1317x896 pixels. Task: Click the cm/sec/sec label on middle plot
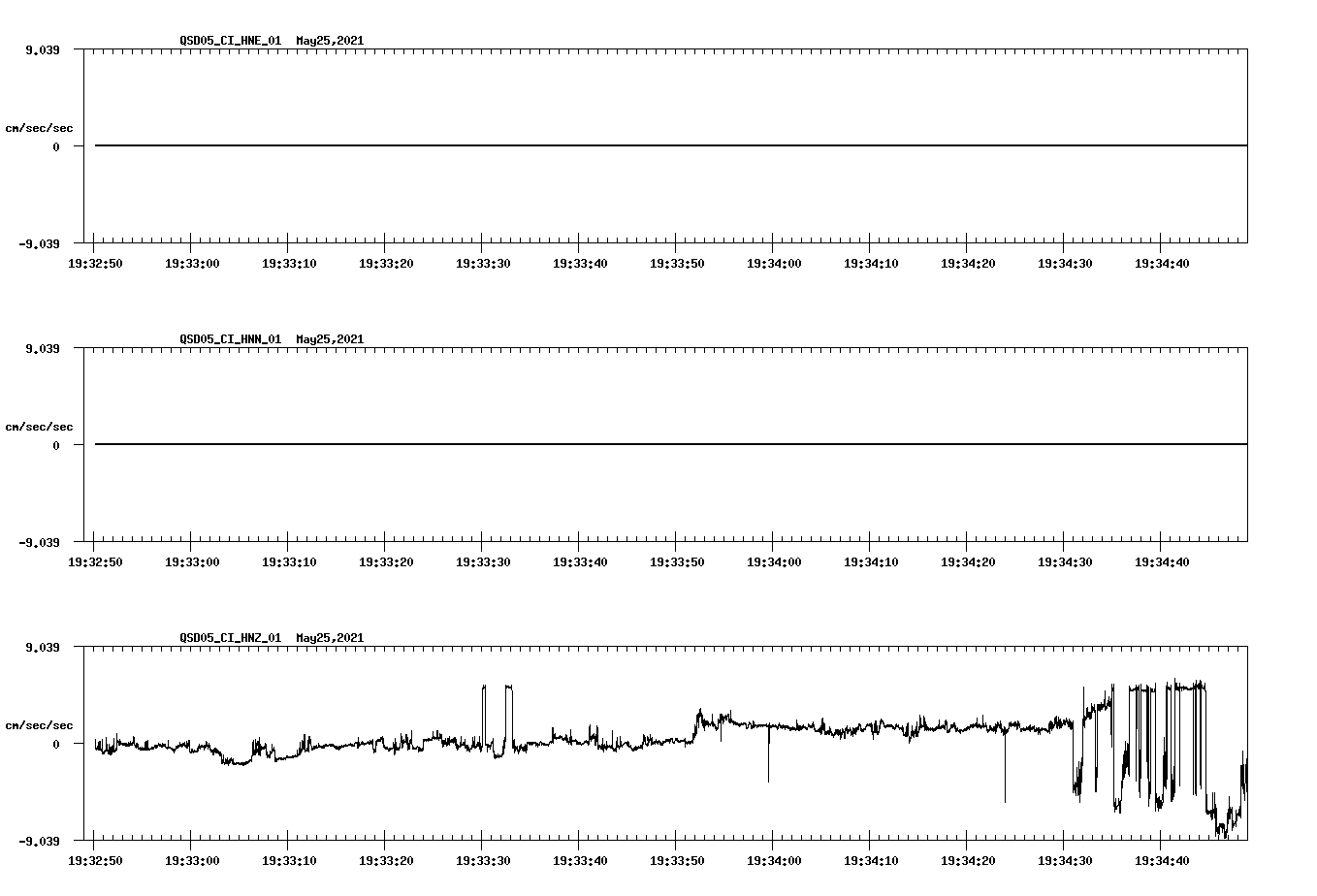click(x=40, y=426)
